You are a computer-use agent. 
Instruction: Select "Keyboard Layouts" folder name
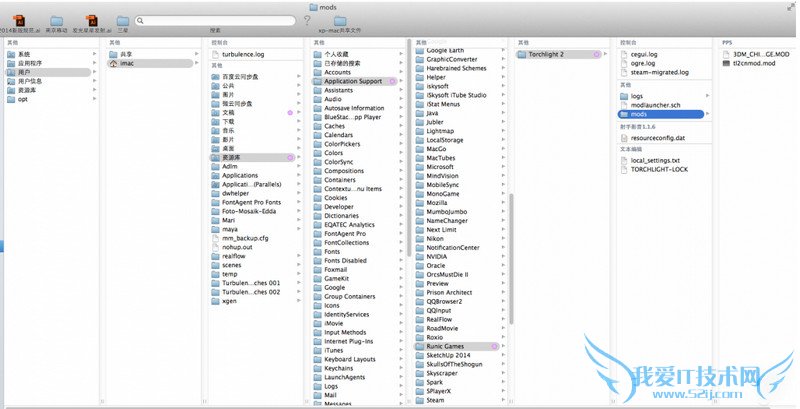coord(350,360)
